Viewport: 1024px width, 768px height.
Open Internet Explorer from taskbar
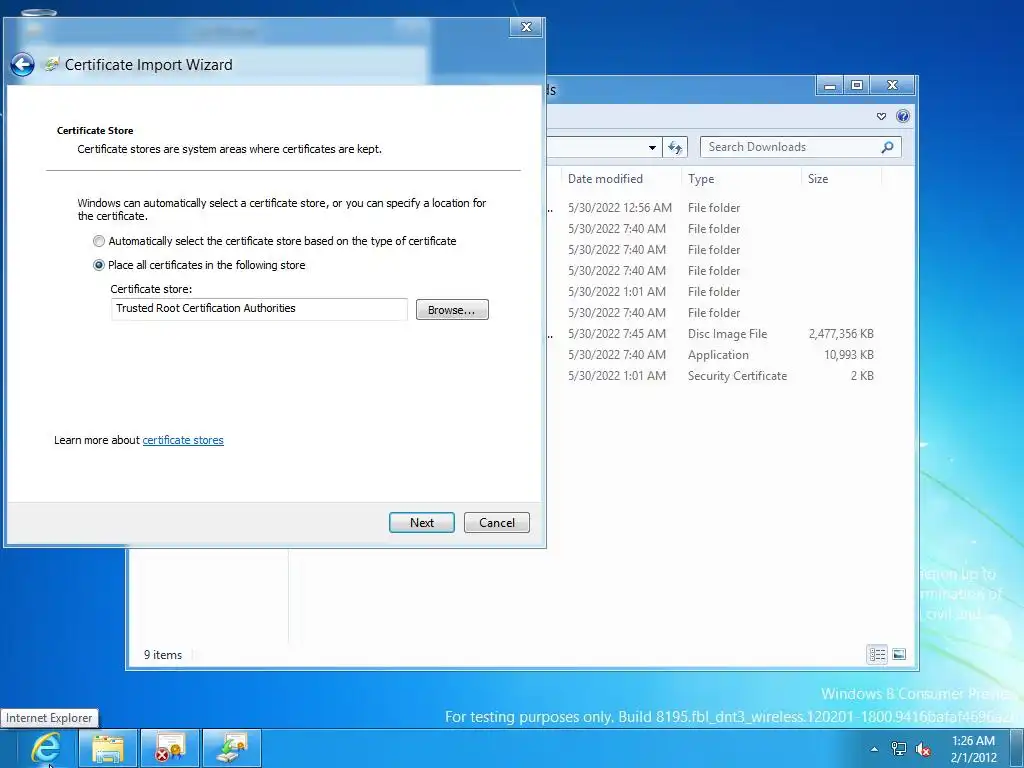pos(44,748)
